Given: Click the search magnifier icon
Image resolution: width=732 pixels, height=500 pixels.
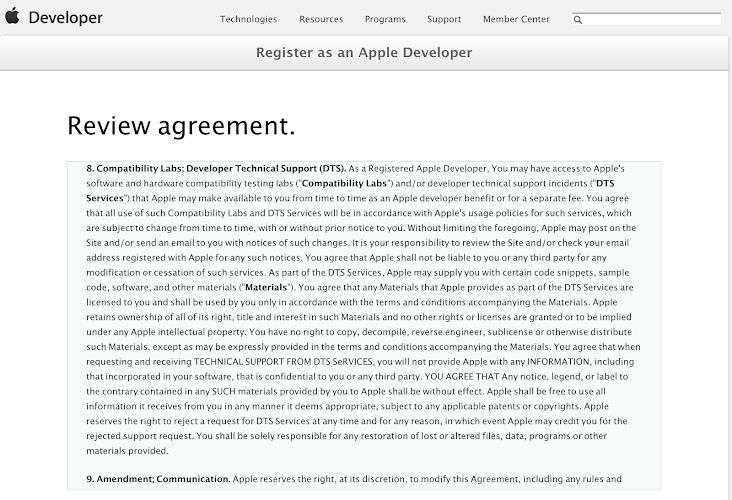Looking at the screenshot, I should (578, 20).
